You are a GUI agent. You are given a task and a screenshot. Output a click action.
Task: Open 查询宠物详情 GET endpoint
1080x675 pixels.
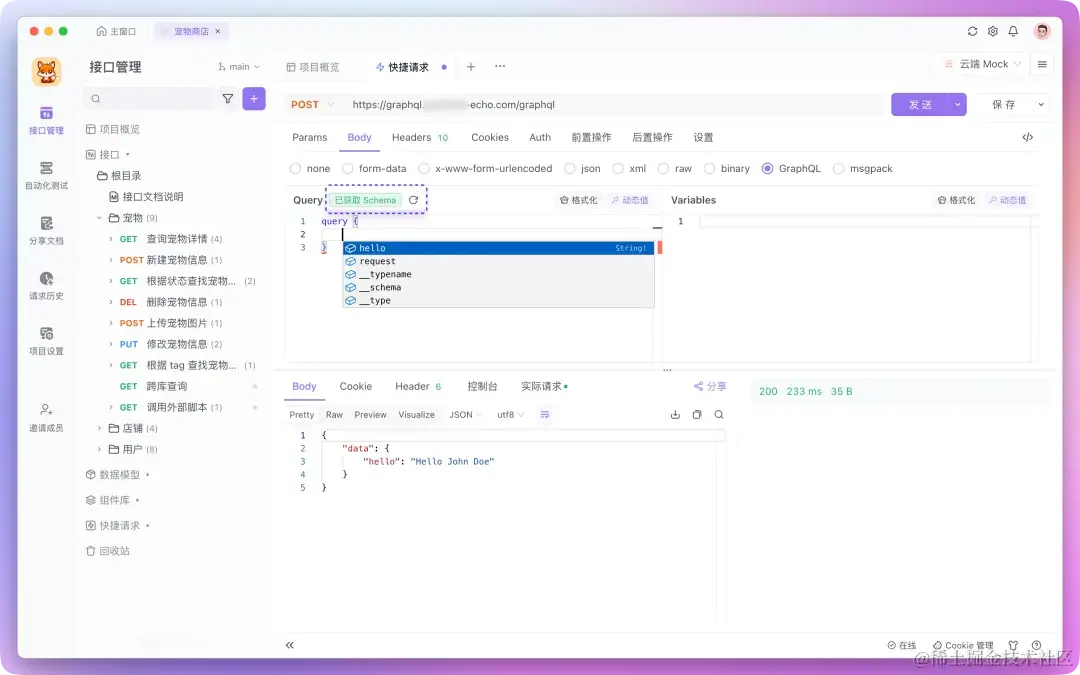(171, 239)
